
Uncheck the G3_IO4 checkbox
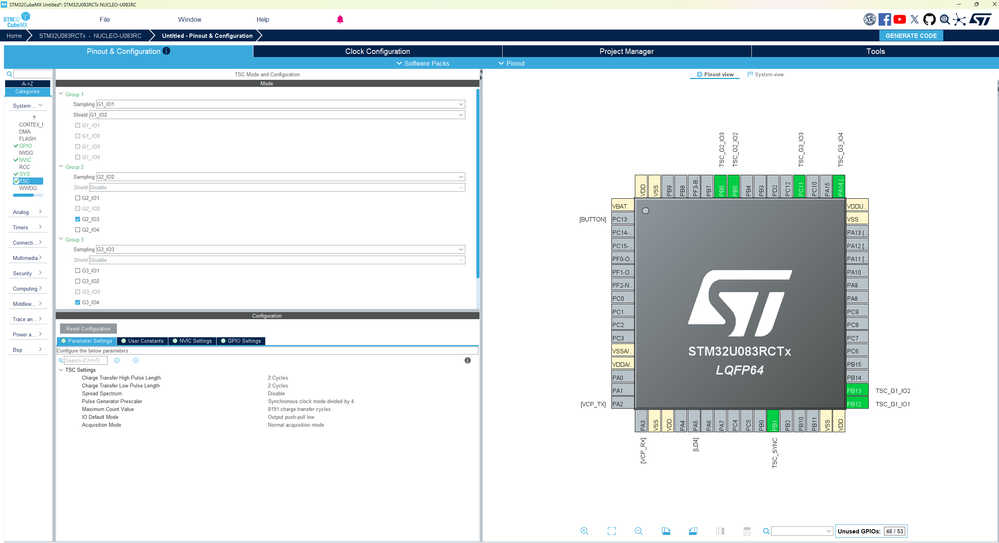(x=78, y=303)
